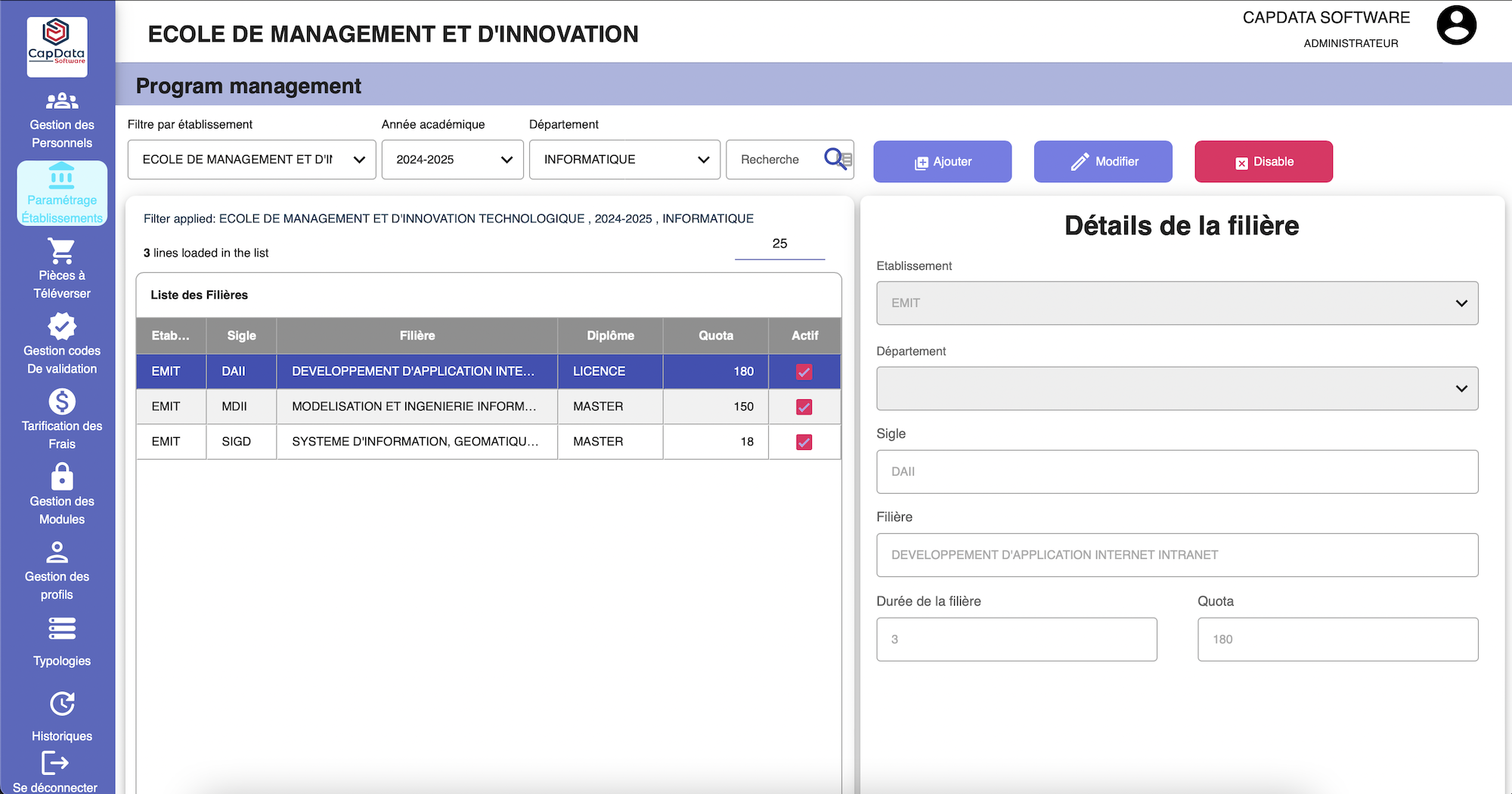Viewport: 1512px width, 794px height.
Task: Click the DAII sigle cell
Action: pos(242,371)
